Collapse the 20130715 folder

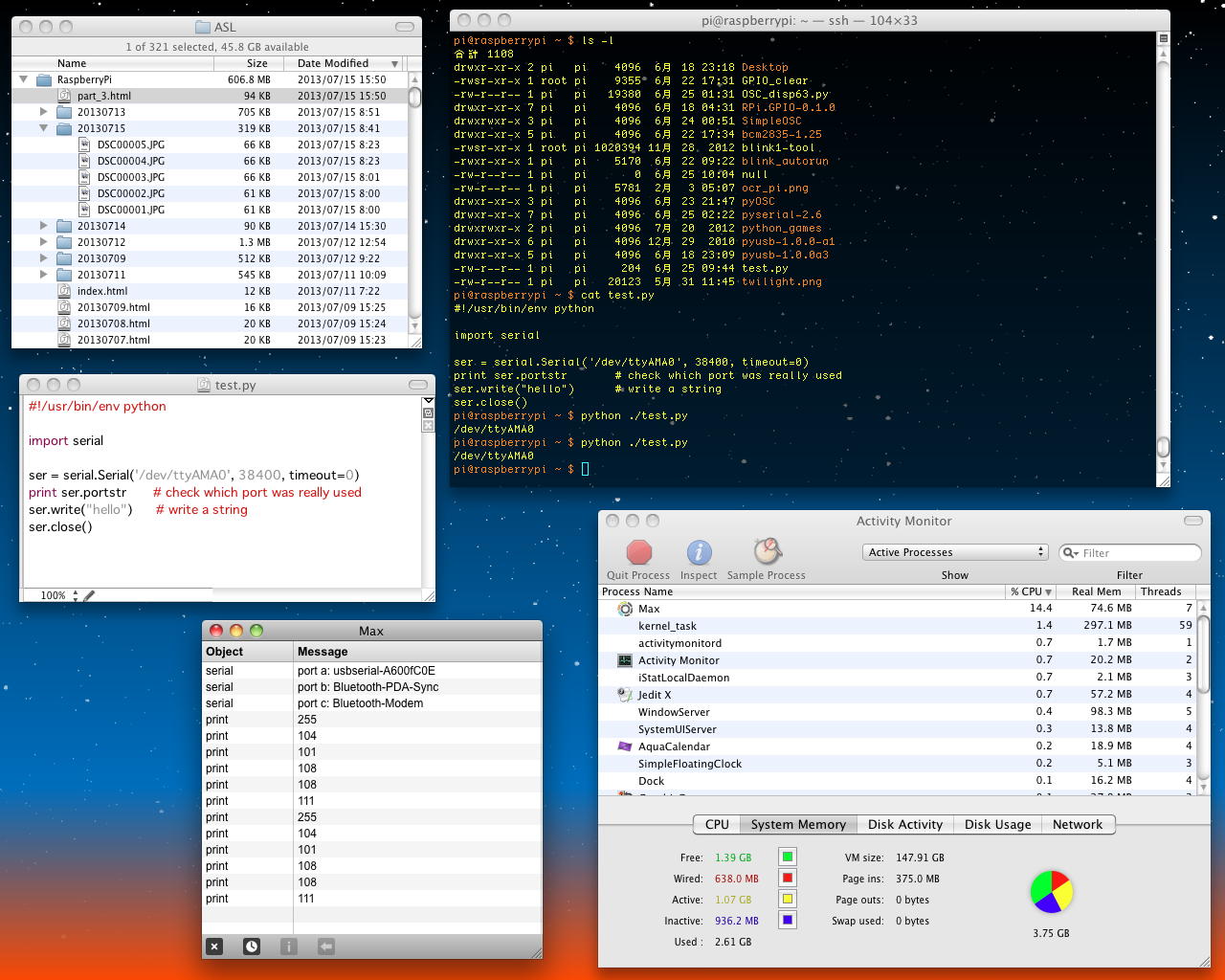click(43, 128)
